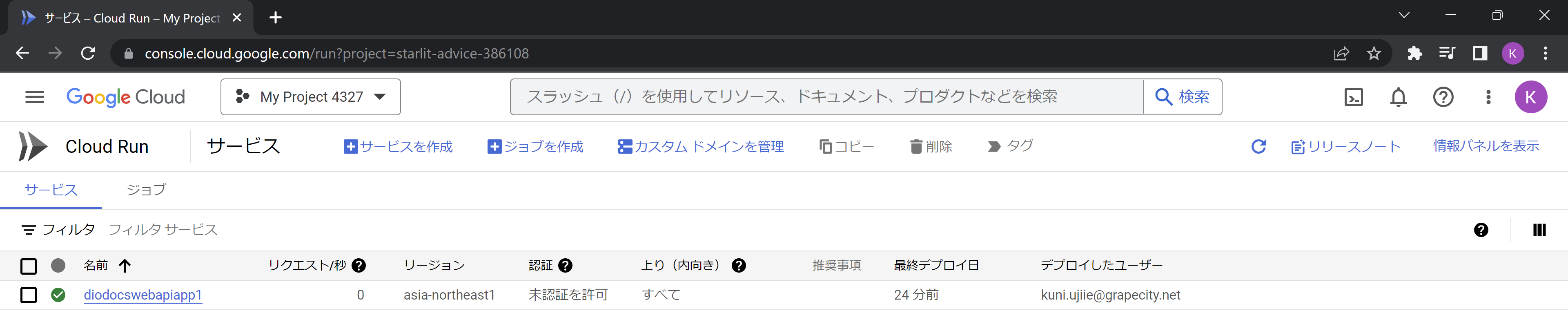Sort by the 名前 column header
Image resolution: width=1568 pixels, height=329 pixels.
tap(96, 265)
